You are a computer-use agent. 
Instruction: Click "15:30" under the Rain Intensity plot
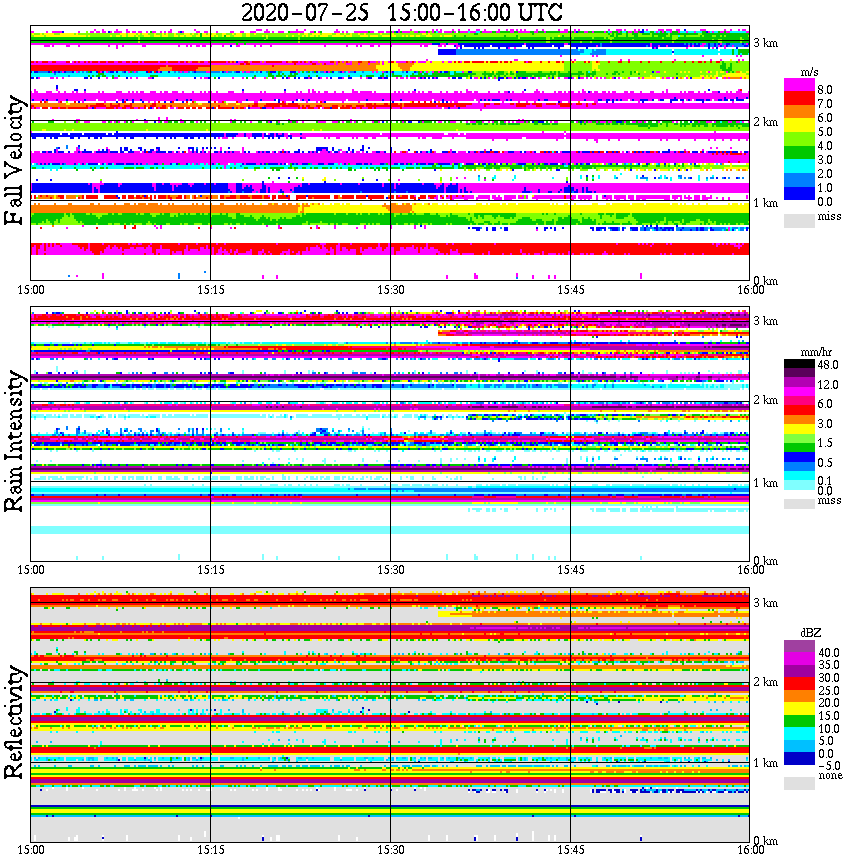(x=391, y=570)
